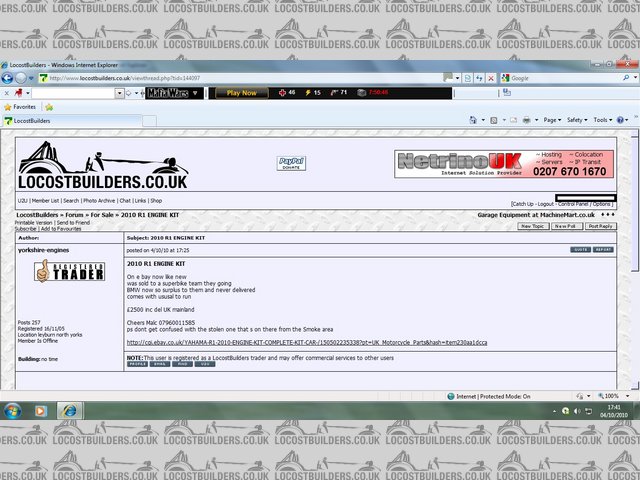Click the NetrinoUK advertisement banner
The image size is (640, 480).
coord(505,164)
